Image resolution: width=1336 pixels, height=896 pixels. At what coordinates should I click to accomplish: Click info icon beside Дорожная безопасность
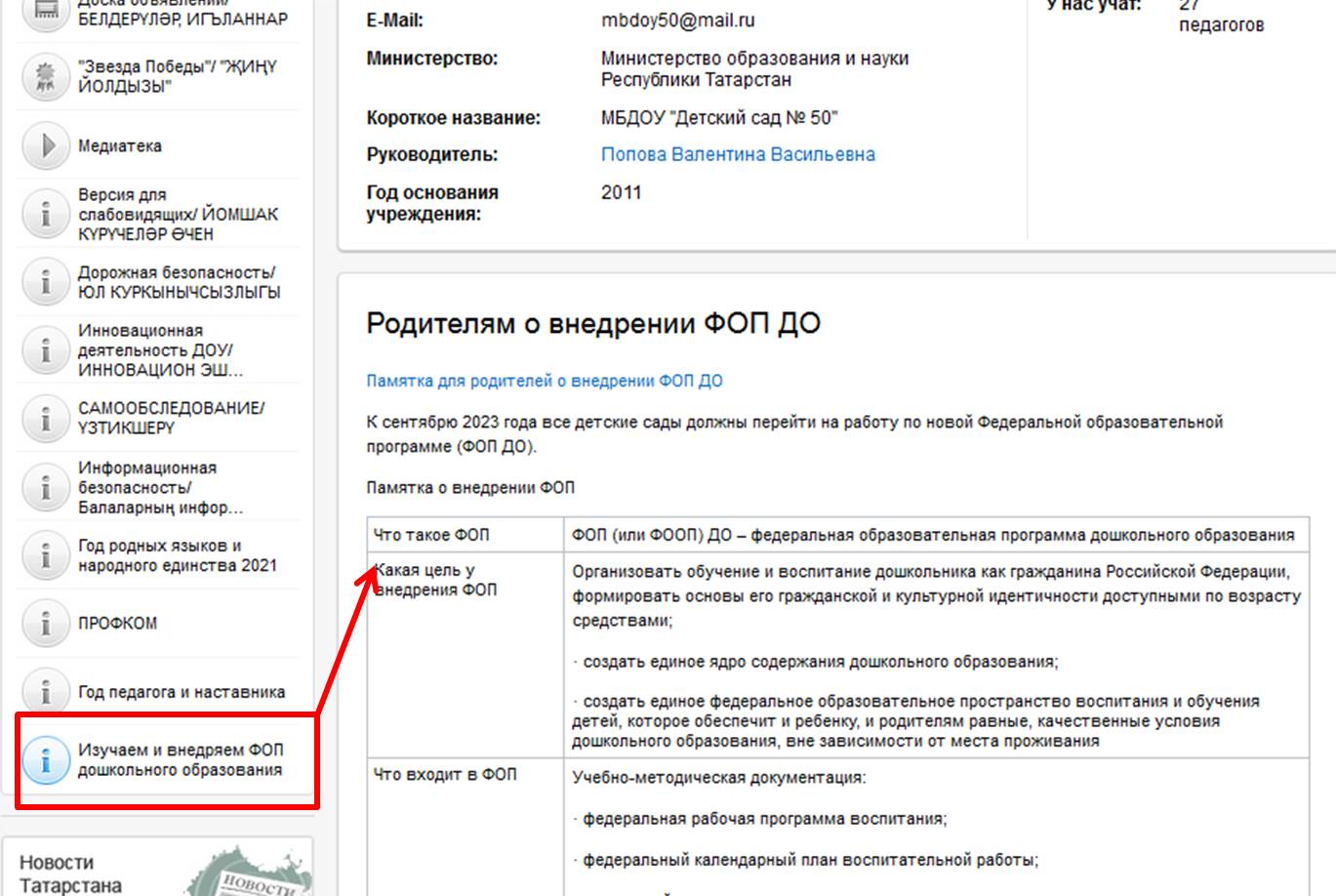pyautogui.click(x=46, y=282)
